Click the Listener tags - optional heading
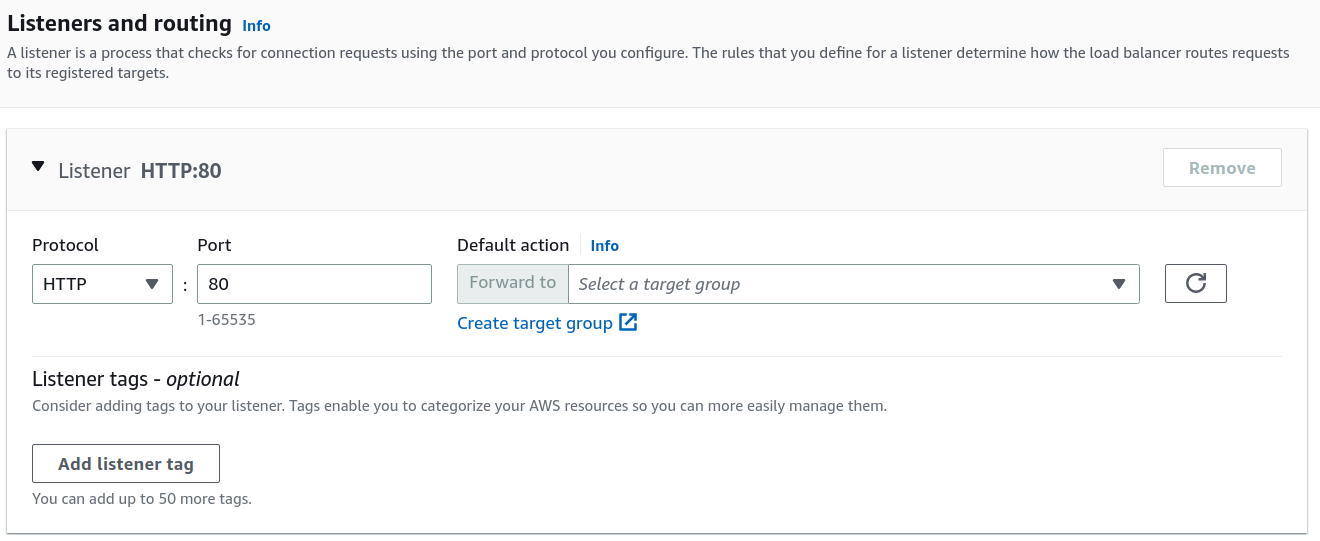This screenshot has height=541, width=1320. pos(136,379)
